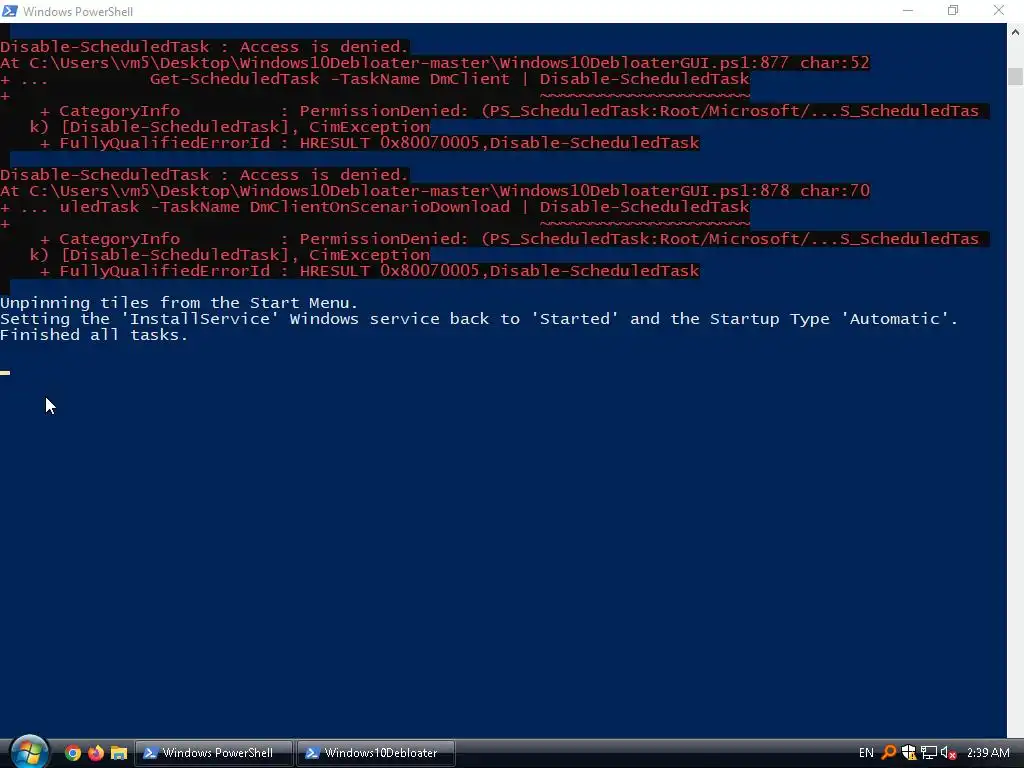Switch to Windows10Debloater taskbar button
1024x768 pixels.
coord(376,753)
